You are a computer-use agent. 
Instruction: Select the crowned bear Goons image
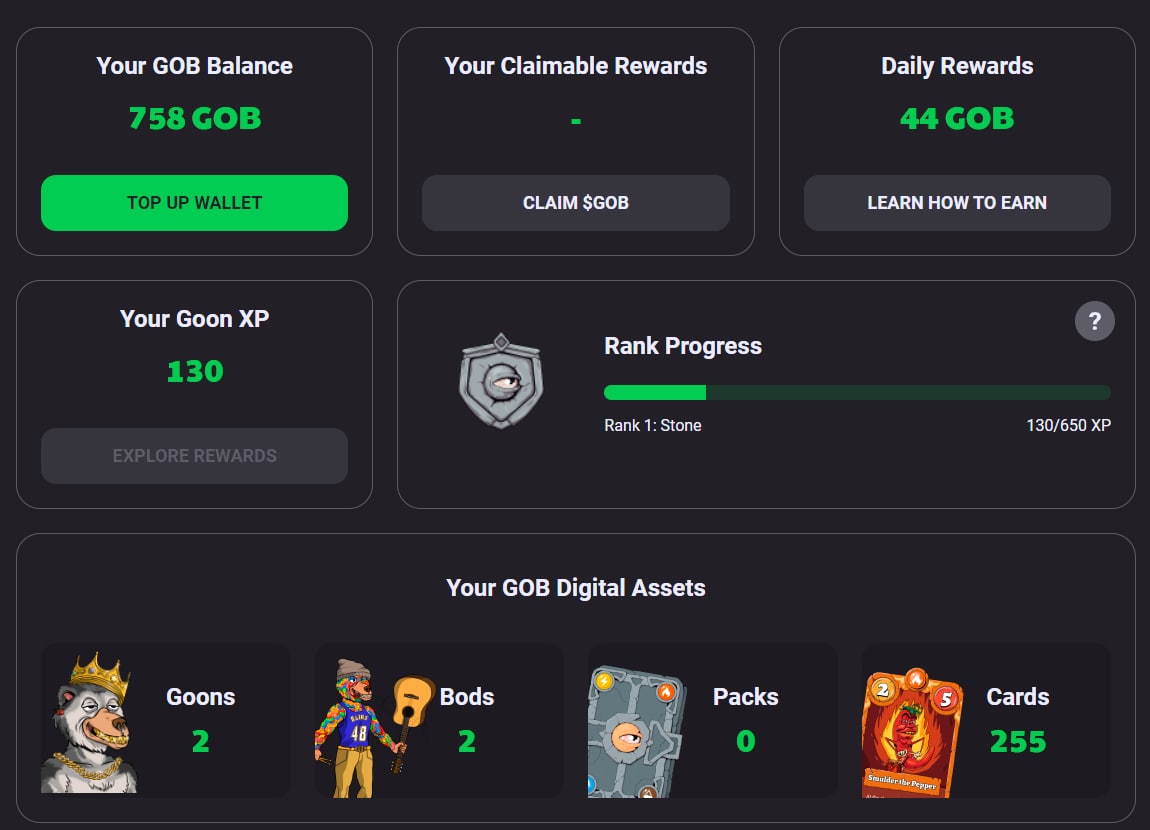click(89, 724)
